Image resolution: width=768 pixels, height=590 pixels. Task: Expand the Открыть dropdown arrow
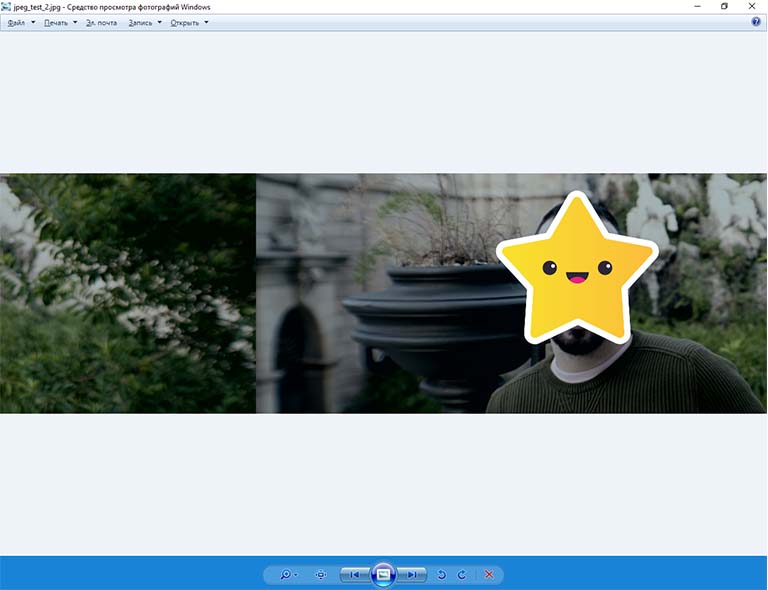[206, 22]
